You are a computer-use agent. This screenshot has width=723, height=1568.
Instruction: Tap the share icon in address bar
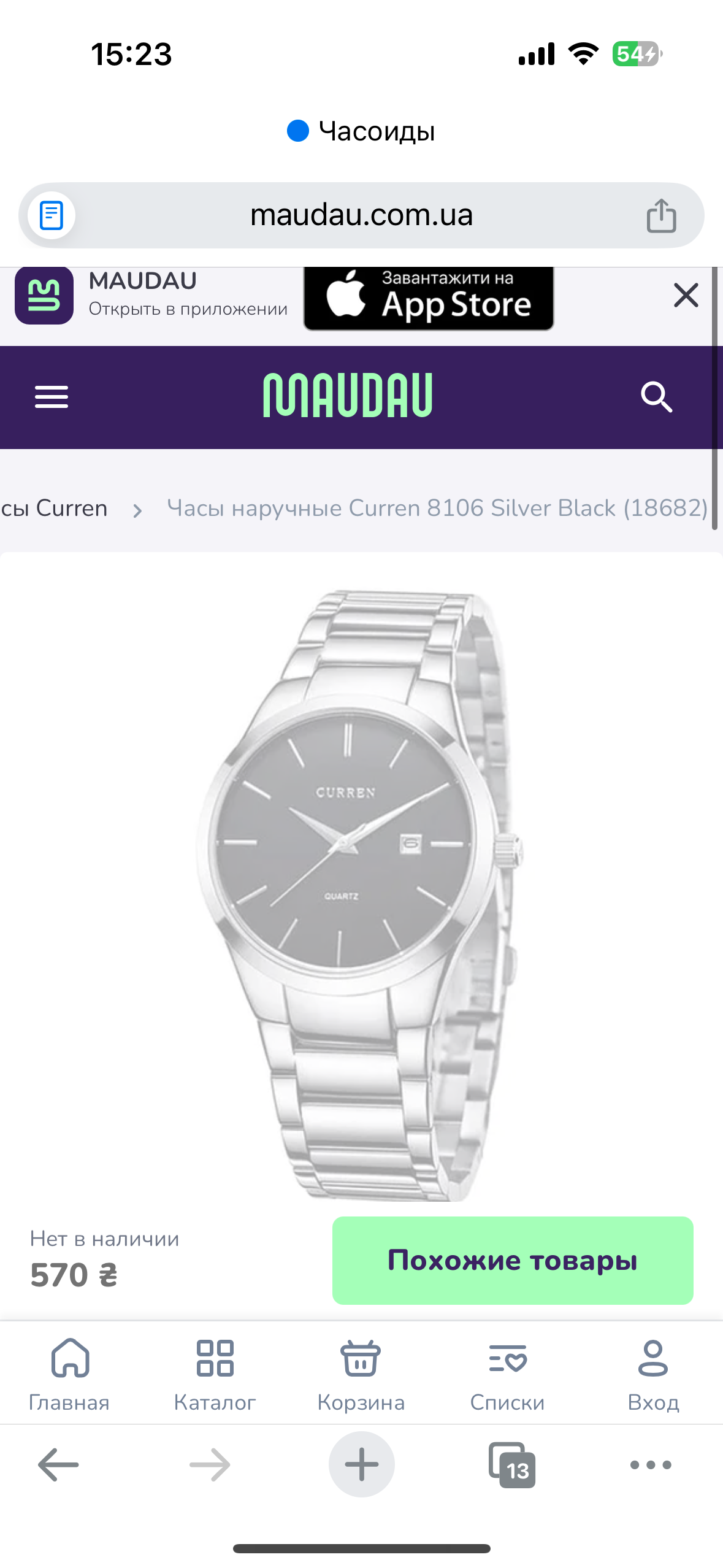click(661, 215)
